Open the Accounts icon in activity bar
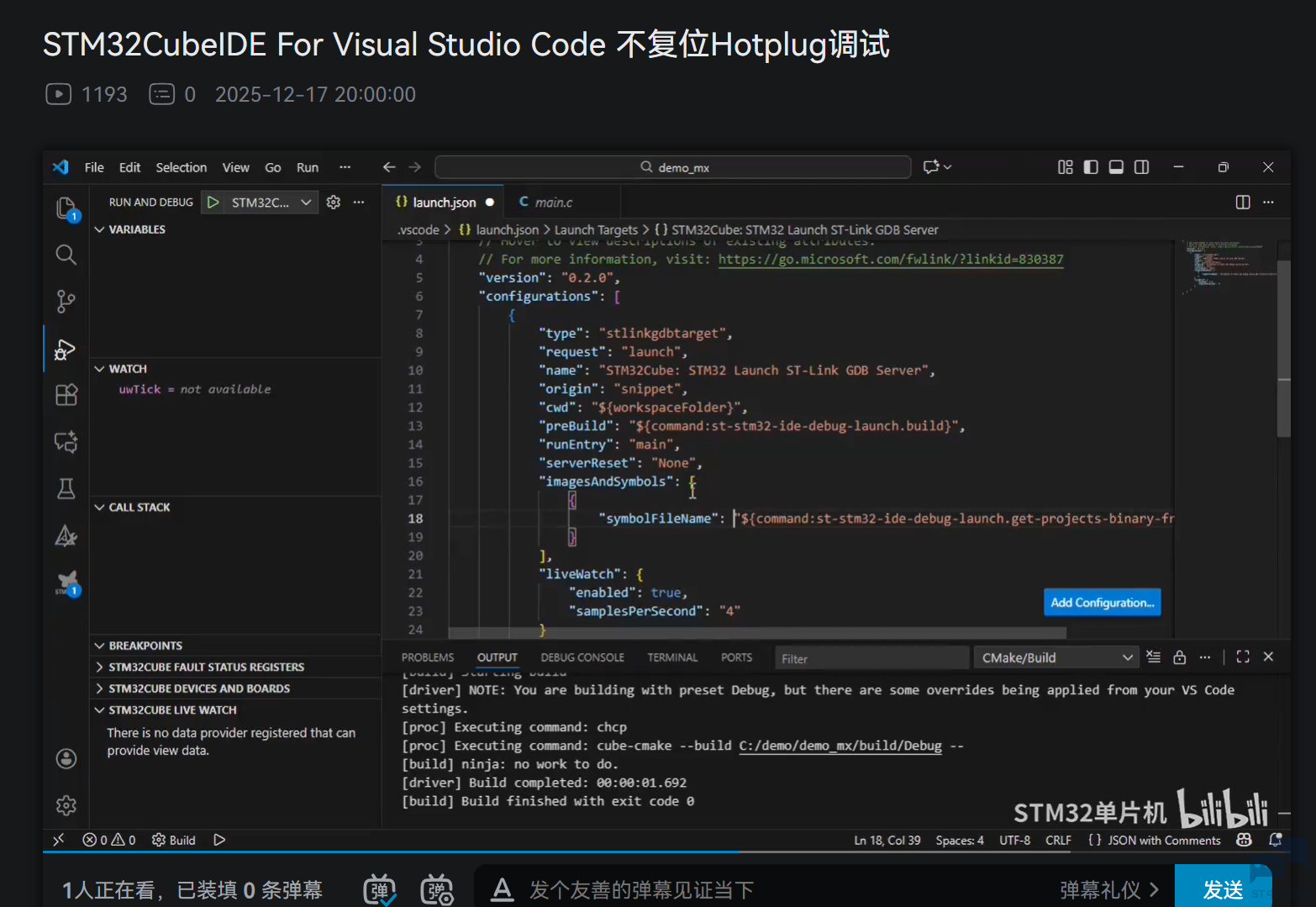Screen dimensions: 1316x907 66,758
